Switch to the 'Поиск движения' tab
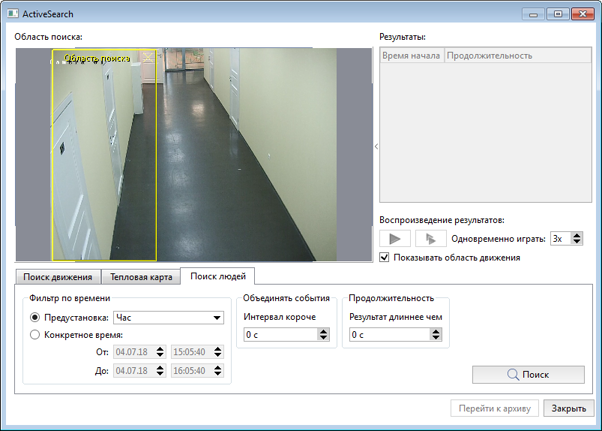Viewport: 602px width, 431px height. (x=58, y=277)
